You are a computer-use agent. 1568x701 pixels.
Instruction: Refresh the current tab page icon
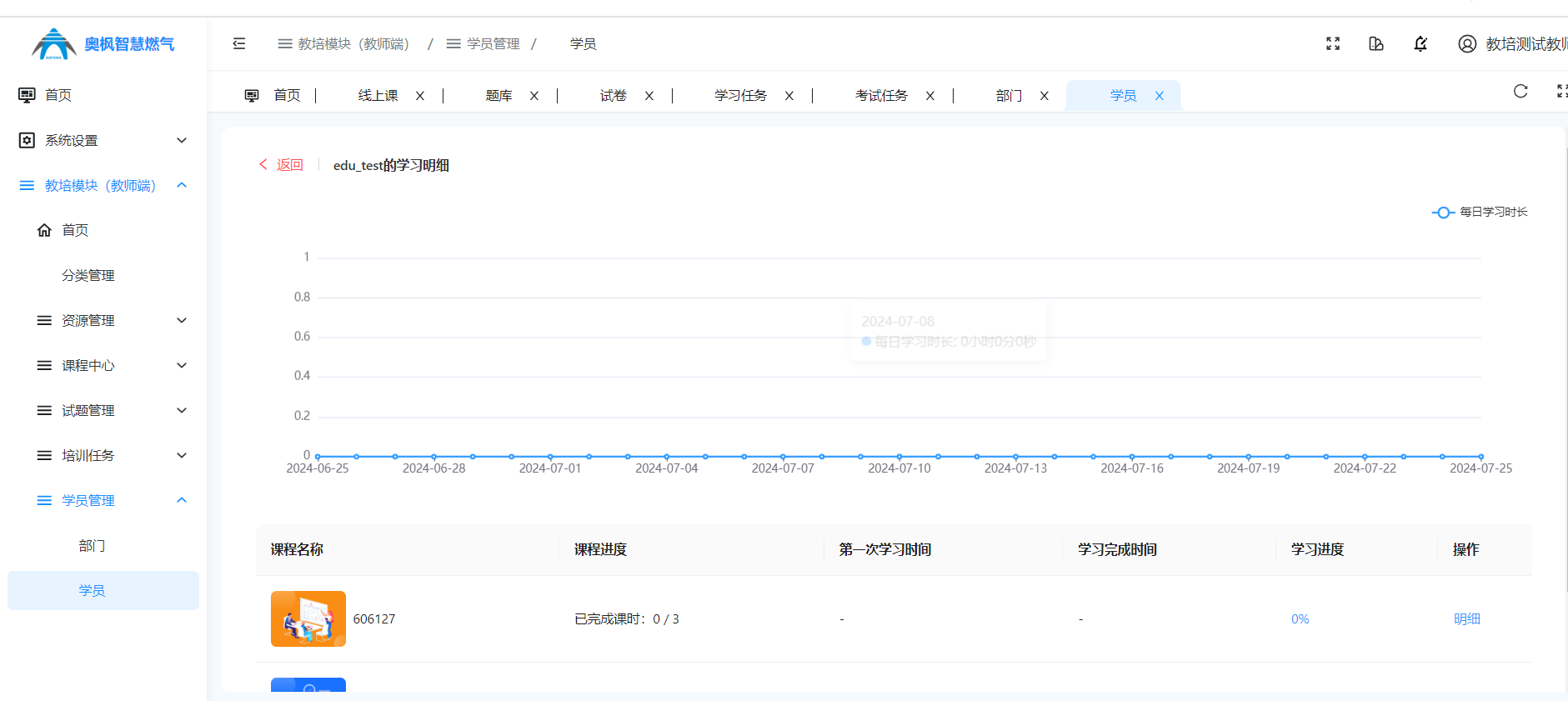(x=1520, y=91)
